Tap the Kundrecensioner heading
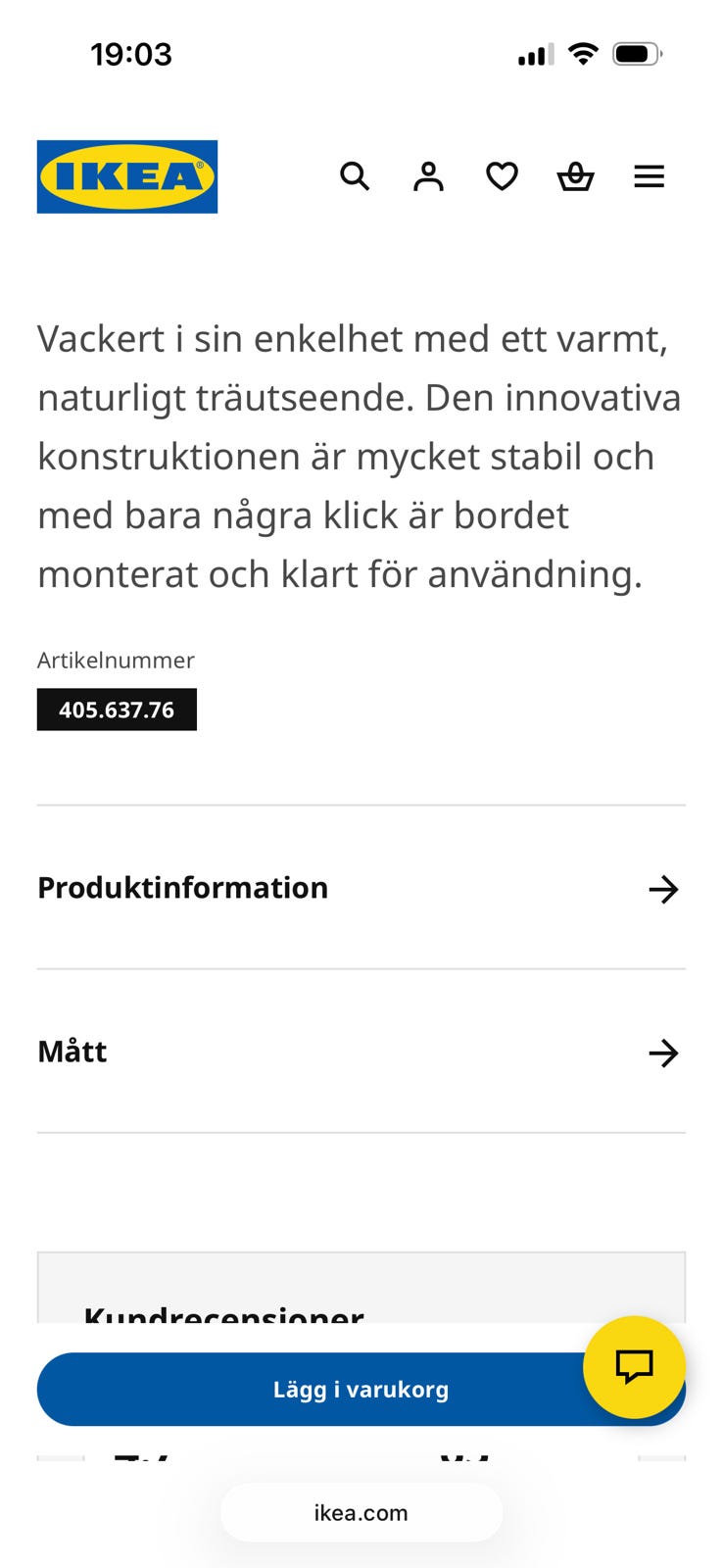Screen dimensions: 723x1568 [x=223, y=1313]
